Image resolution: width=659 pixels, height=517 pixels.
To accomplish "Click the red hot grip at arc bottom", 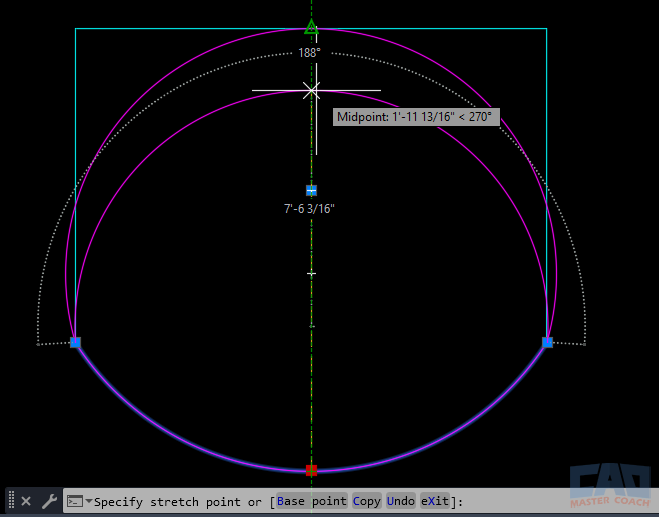I will click(311, 470).
